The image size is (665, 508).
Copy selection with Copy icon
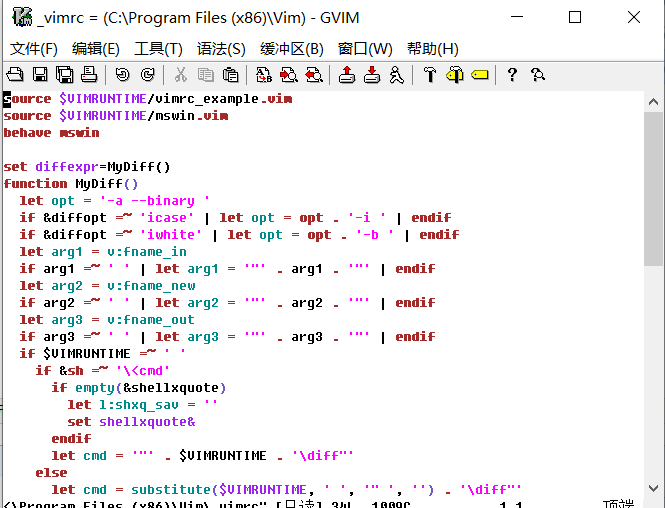click(206, 75)
